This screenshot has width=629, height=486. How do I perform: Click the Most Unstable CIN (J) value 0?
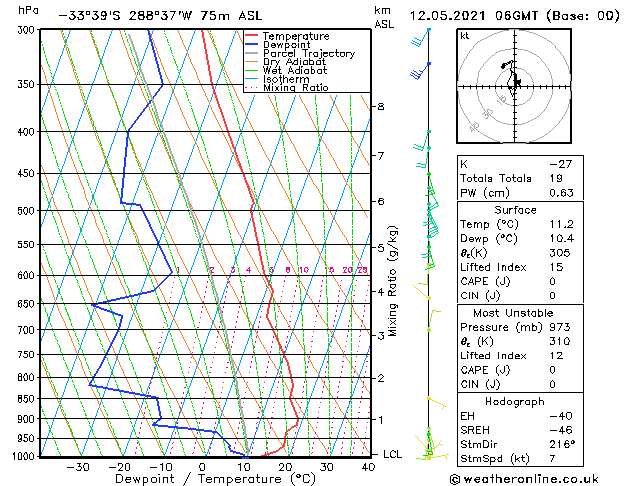coord(552,385)
